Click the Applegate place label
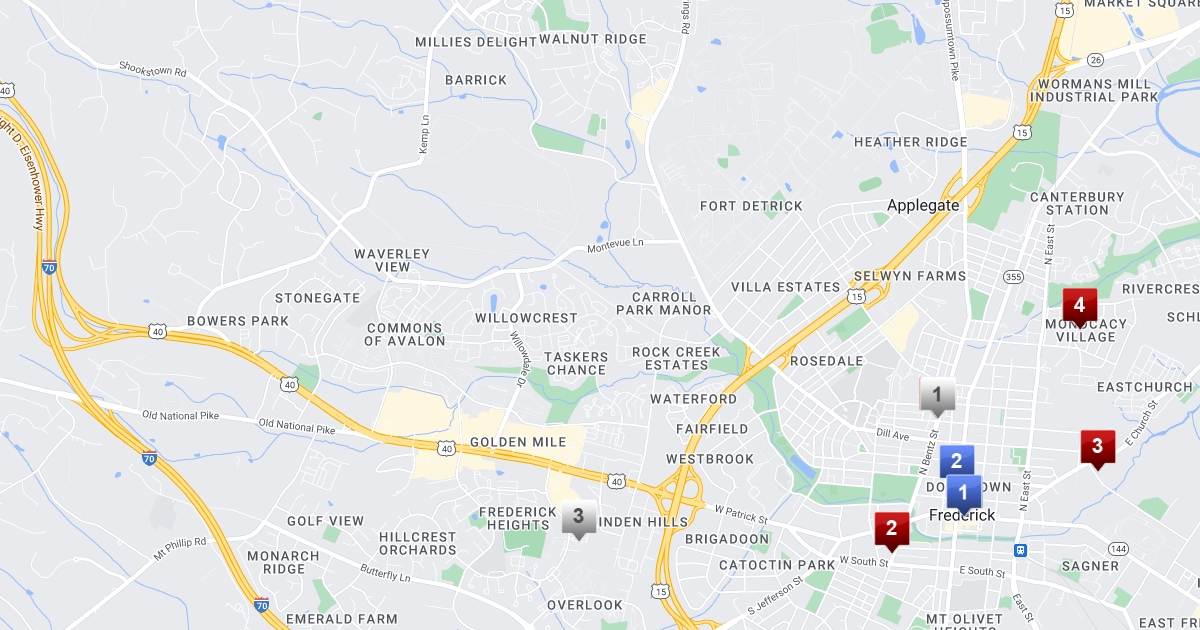Screen dimensions: 1200x630 point(923,205)
